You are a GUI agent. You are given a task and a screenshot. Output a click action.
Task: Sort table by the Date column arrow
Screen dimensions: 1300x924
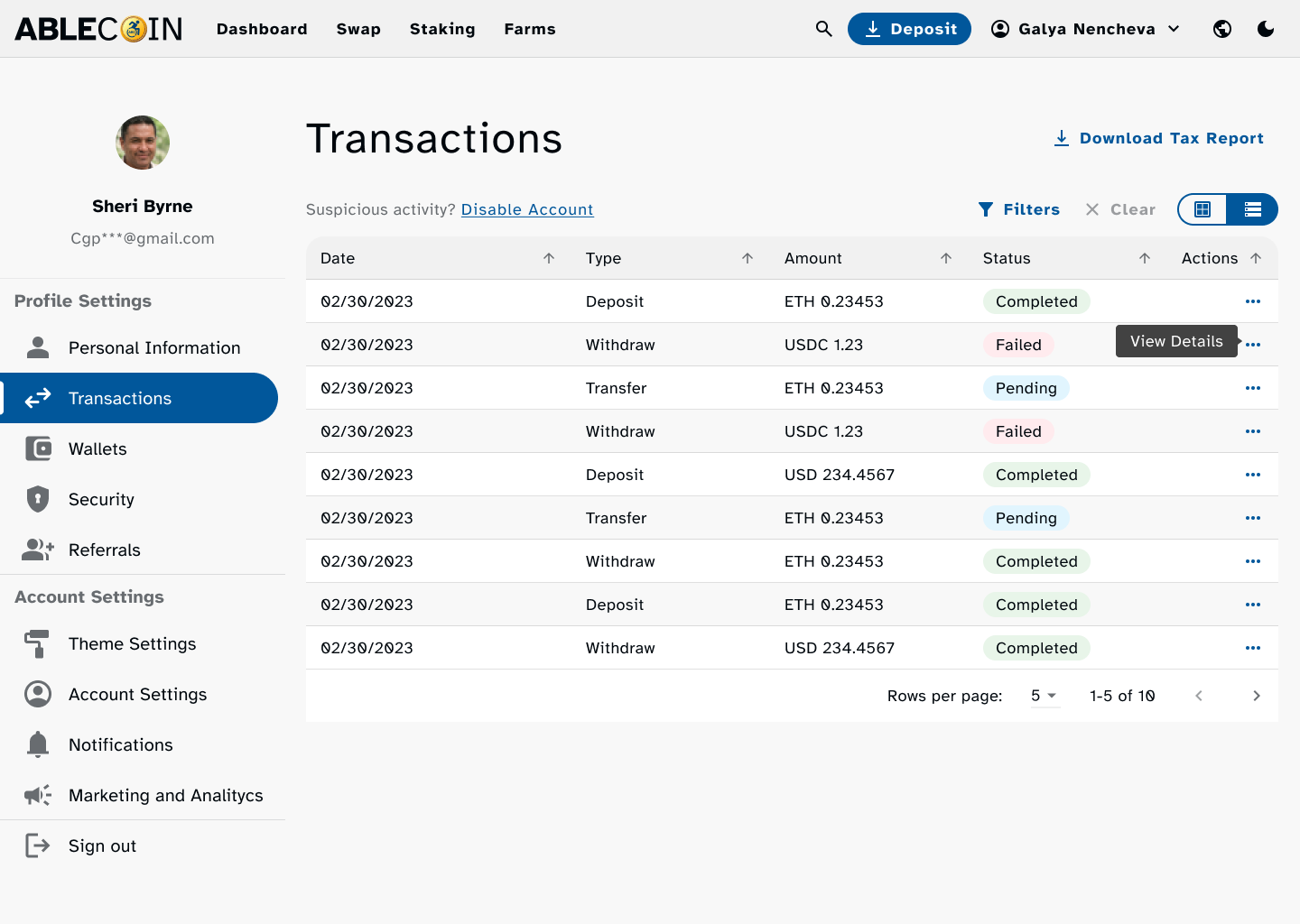pyautogui.click(x=549, y=258)
